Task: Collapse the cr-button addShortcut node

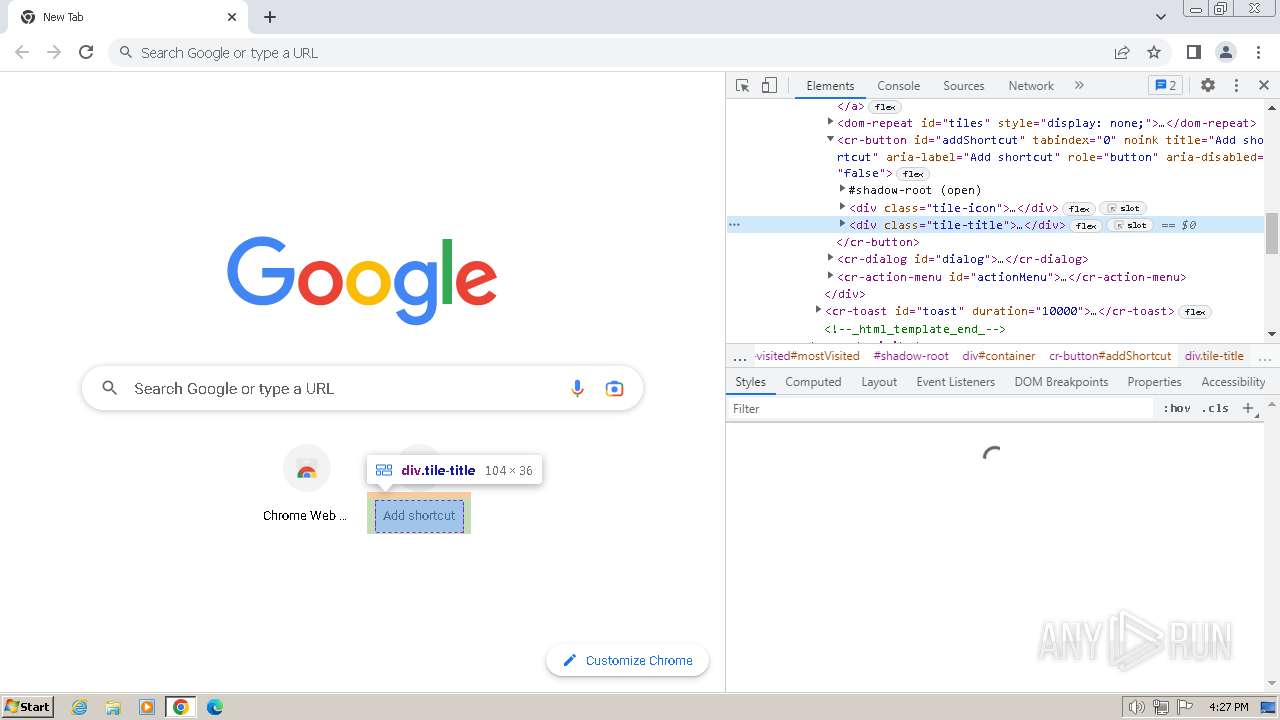Action: (x=830, y=139)
